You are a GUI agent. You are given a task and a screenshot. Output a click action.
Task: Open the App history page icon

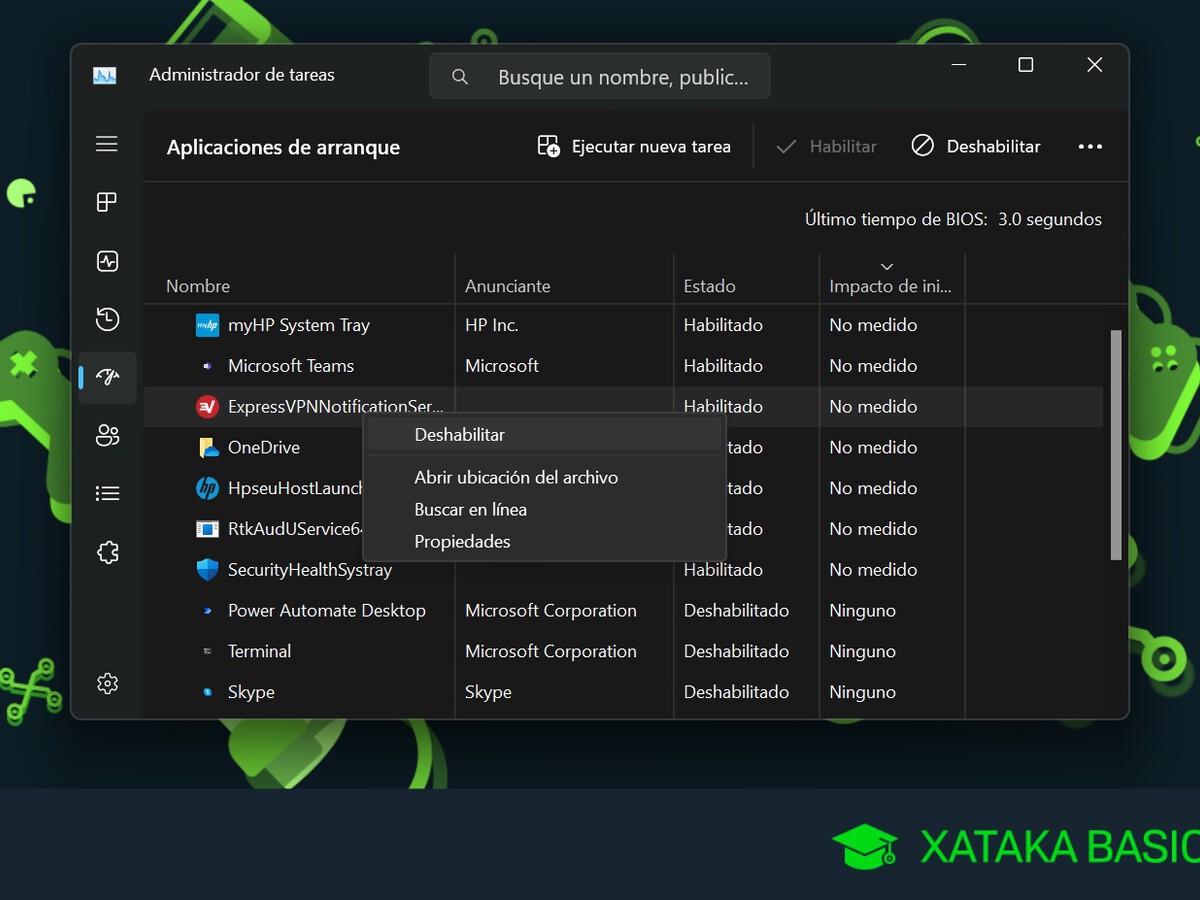coord(107,320)
